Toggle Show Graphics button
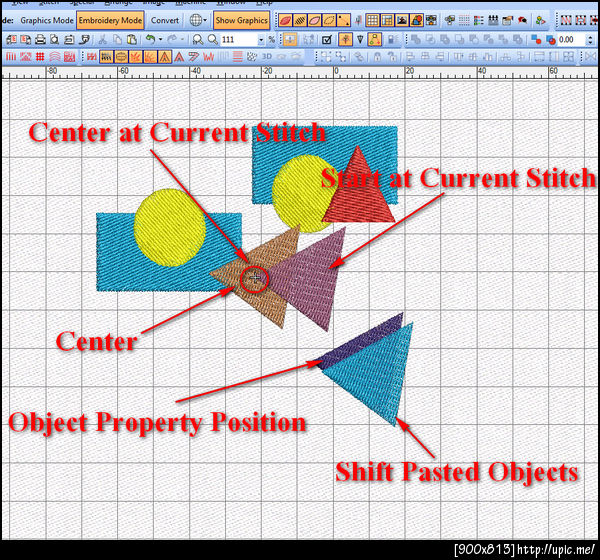Viewport: 600px width, 560px height. [x=241, y=20]
